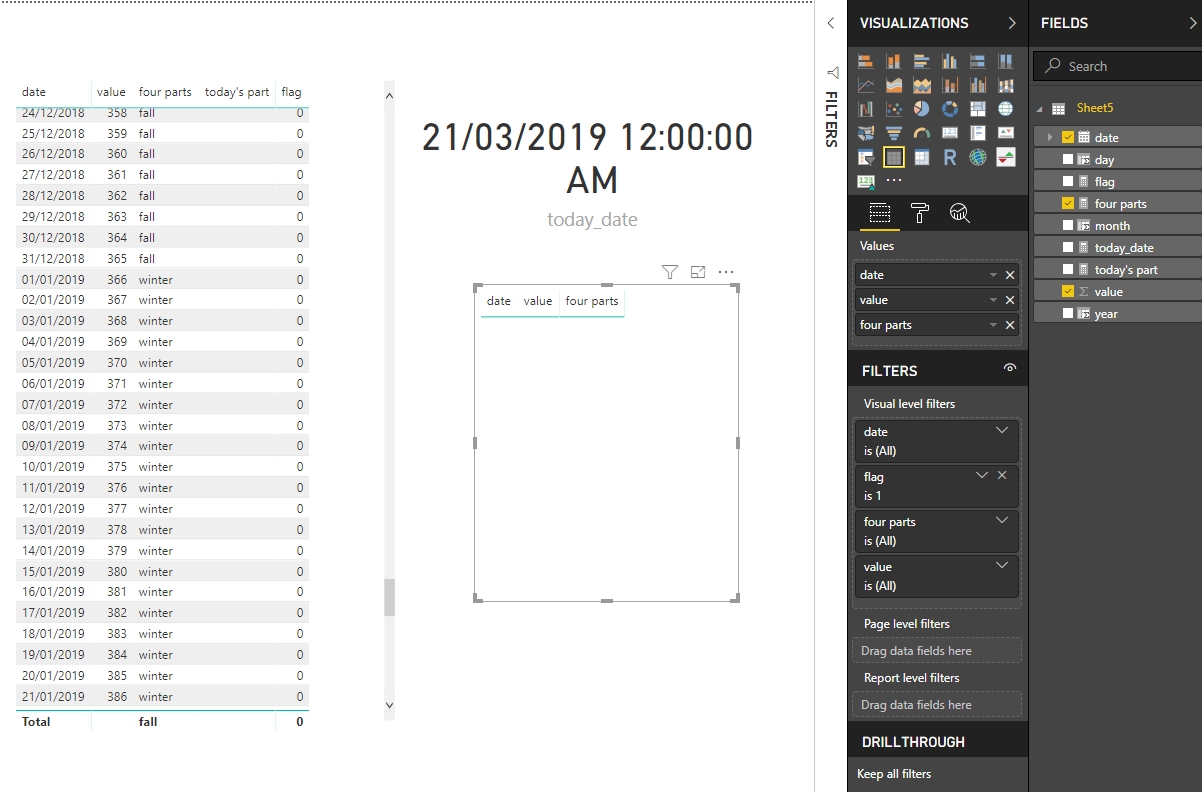1202x792 pixels.
Task: Select the filled map visualization
Action: click(866, 133)
